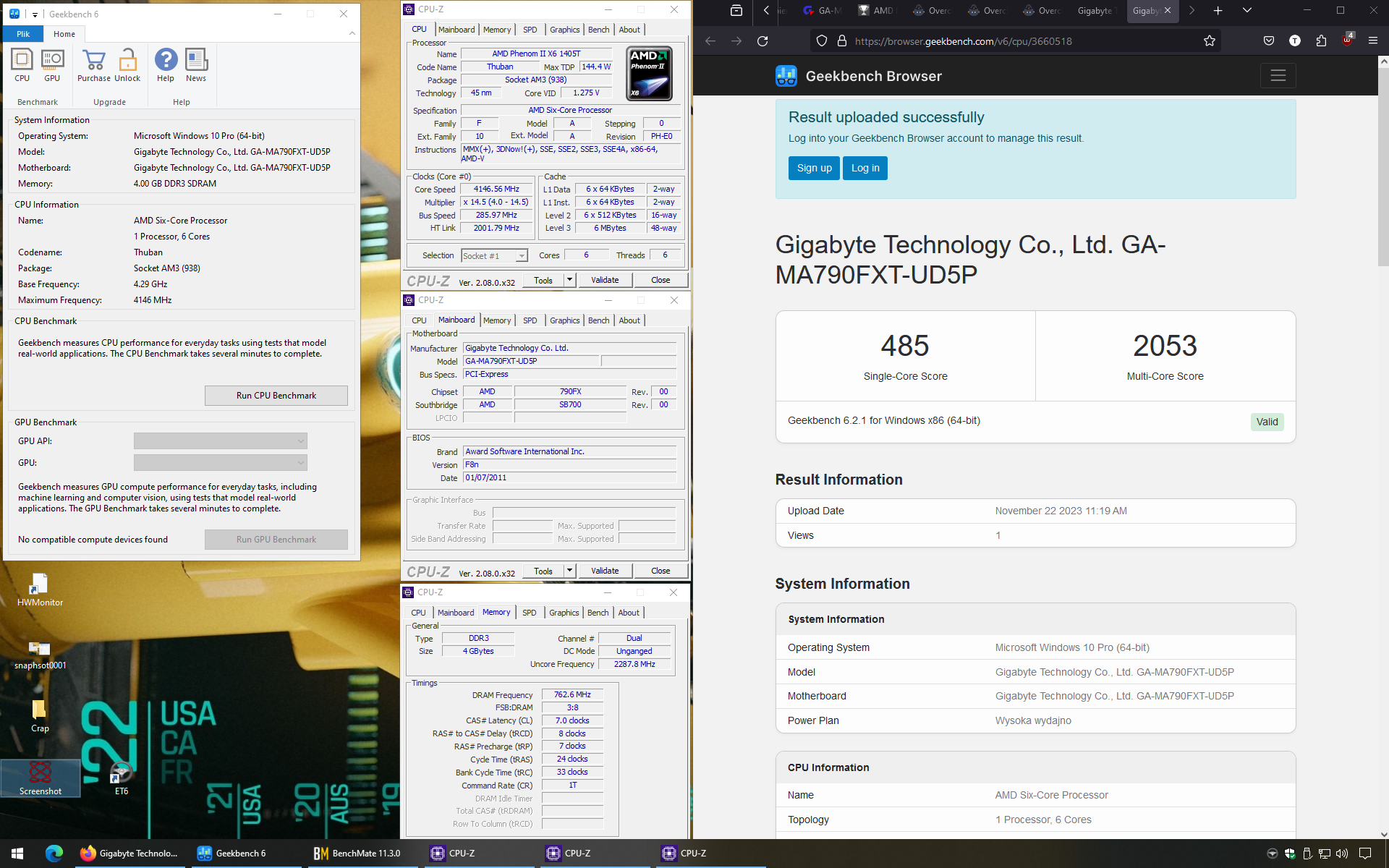Click the GPU icon in the Geekbench ribbon
Viewport: 1389px width, 868px height.
52,65
